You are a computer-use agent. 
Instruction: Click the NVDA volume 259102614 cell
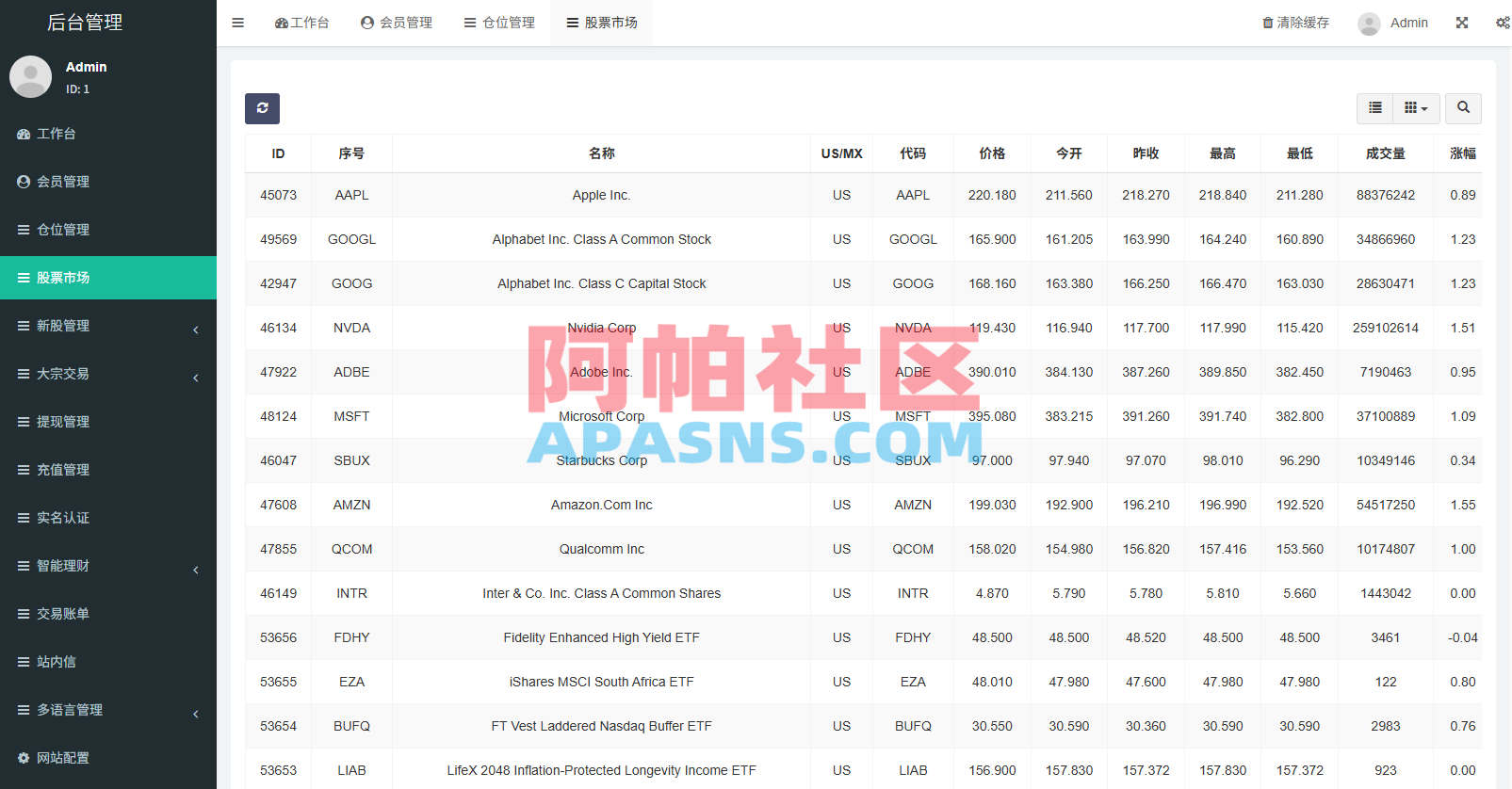pyautogui.click(x=1386, y=328)
